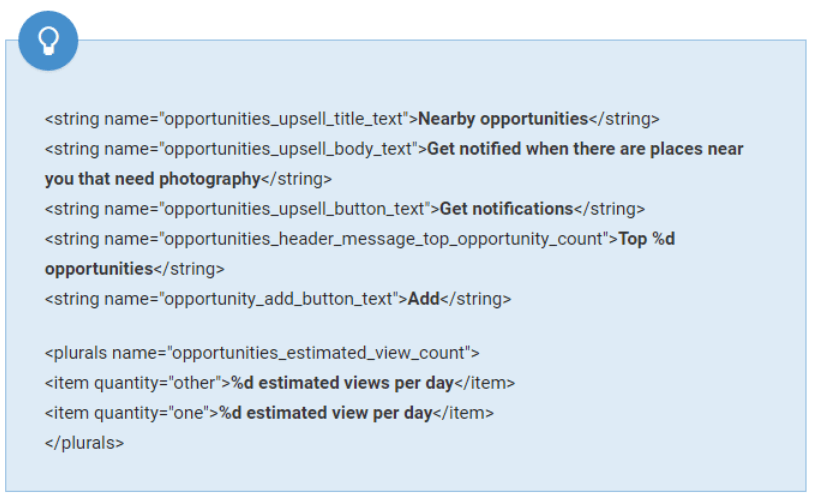Click the bold "Add" string value

(424, 299)
